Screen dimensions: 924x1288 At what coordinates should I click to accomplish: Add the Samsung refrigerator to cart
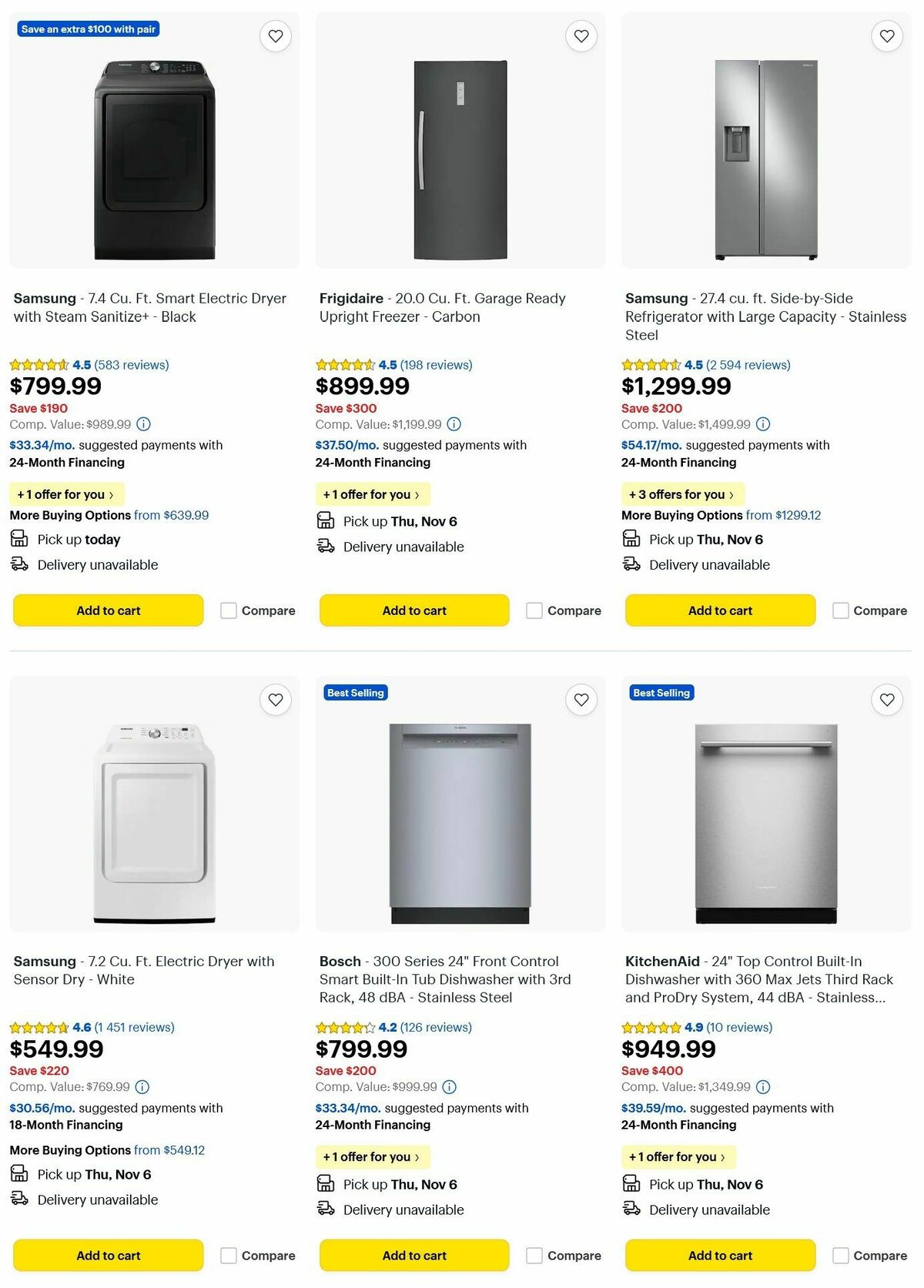coord(719,610)
